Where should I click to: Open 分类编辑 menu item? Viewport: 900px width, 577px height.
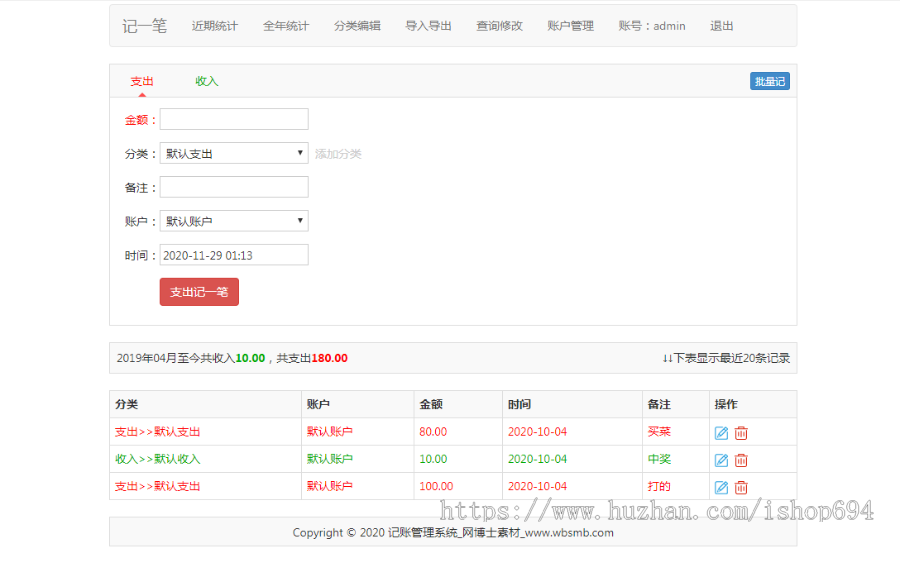coord(357,26)
